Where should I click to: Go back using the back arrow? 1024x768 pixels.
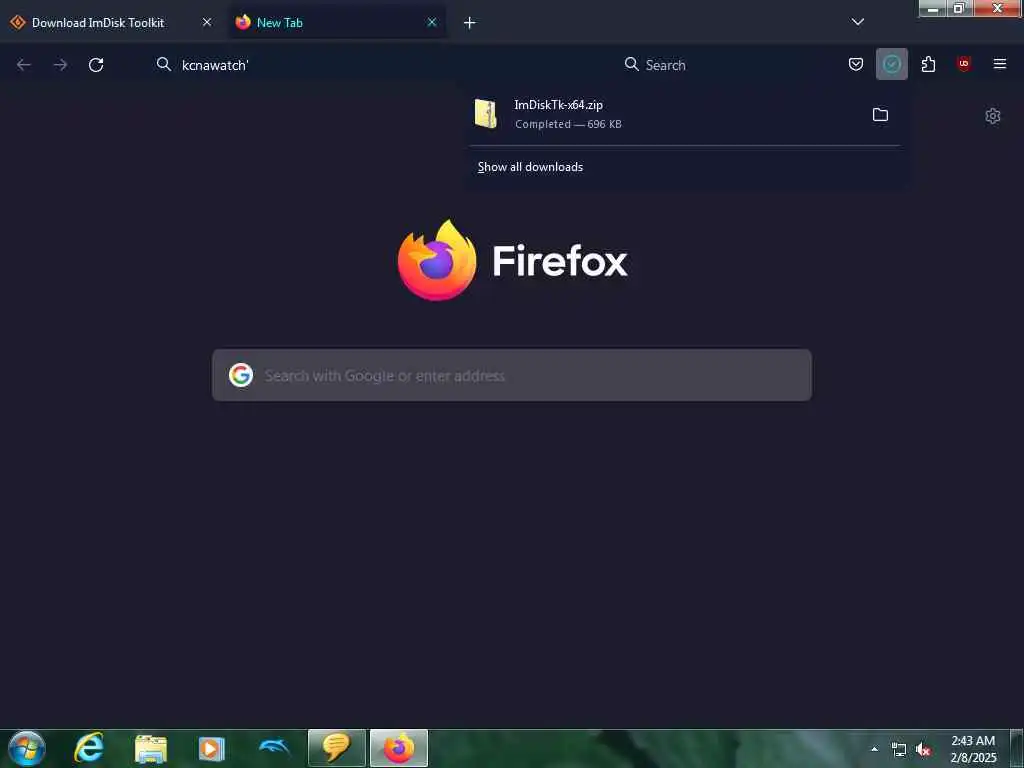click(x=24, y=65)
